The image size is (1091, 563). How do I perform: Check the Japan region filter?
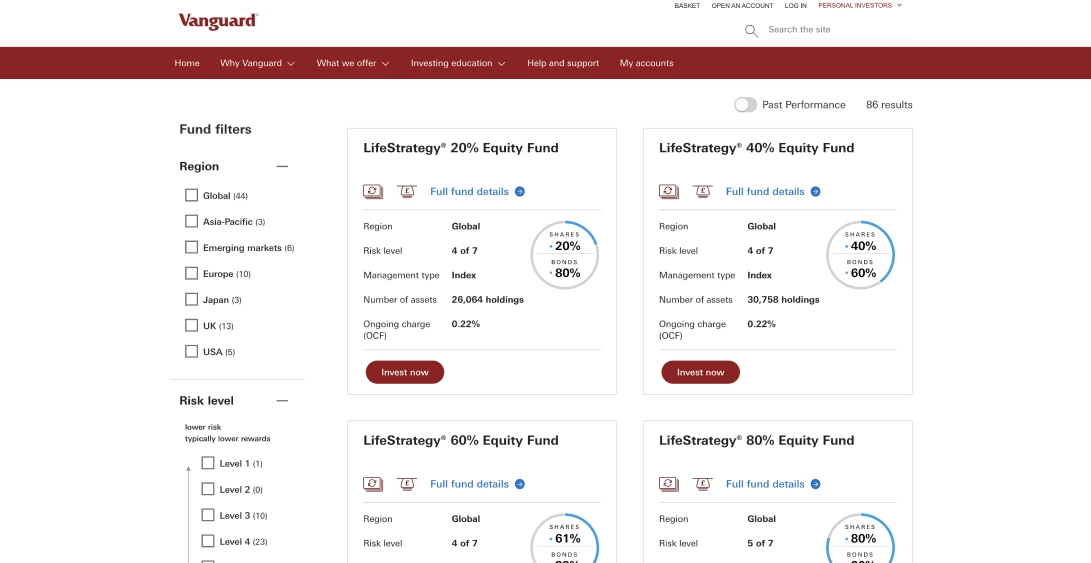191,299
